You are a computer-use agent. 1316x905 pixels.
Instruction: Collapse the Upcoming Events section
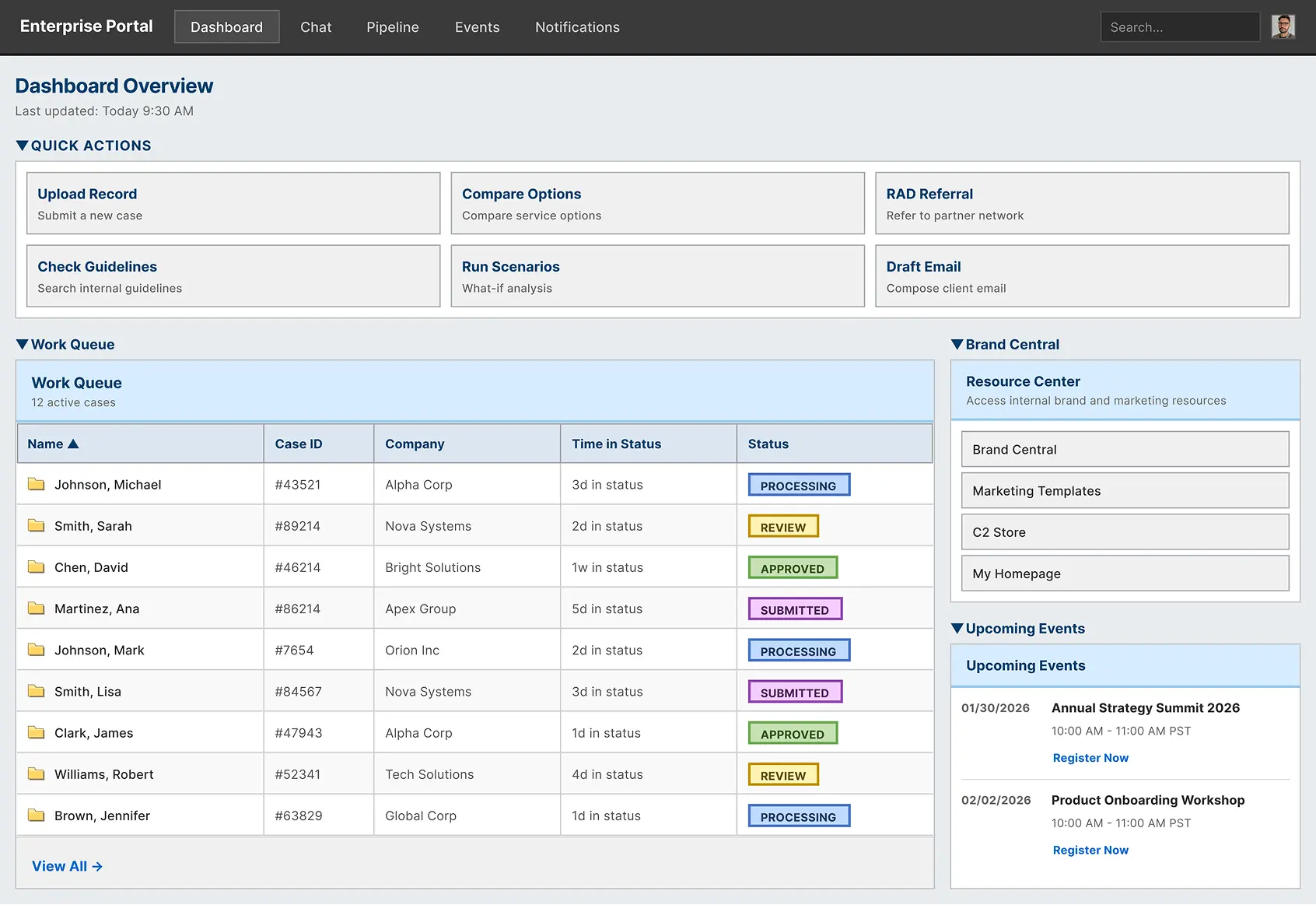[x=957, y=628]
